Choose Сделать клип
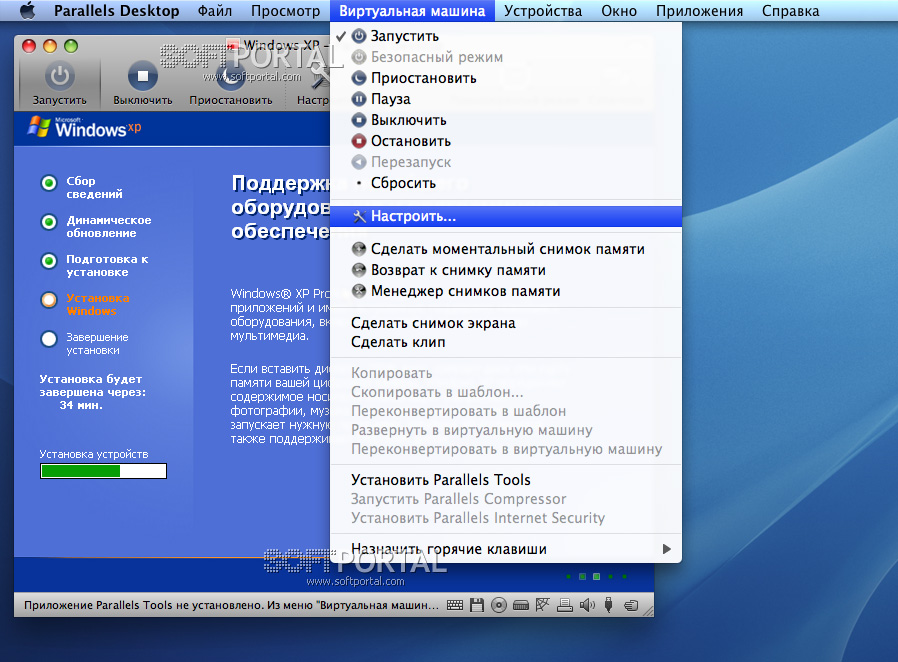 506,342
